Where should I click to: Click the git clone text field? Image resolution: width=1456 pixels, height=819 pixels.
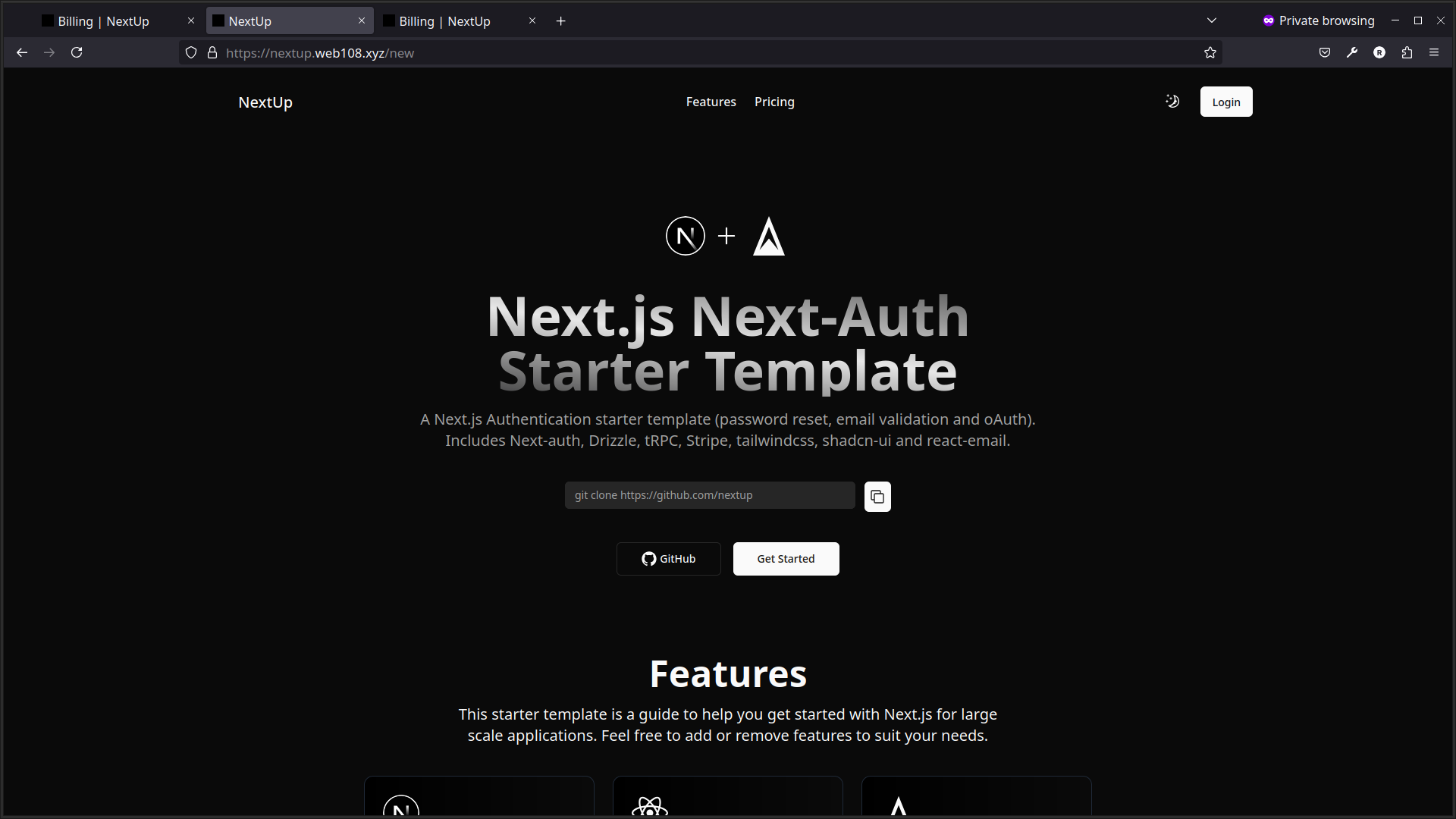click(x=709, y=494)
